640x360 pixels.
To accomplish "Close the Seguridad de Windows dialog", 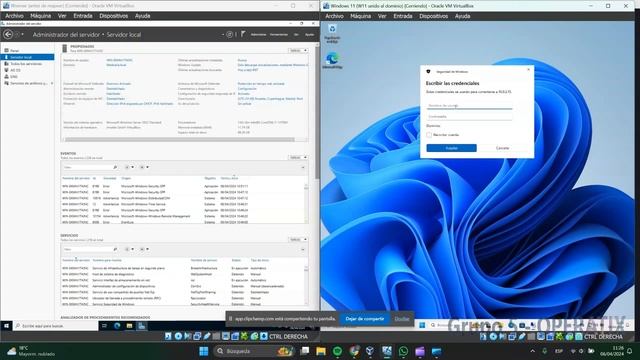I will (x=529, y=70).
